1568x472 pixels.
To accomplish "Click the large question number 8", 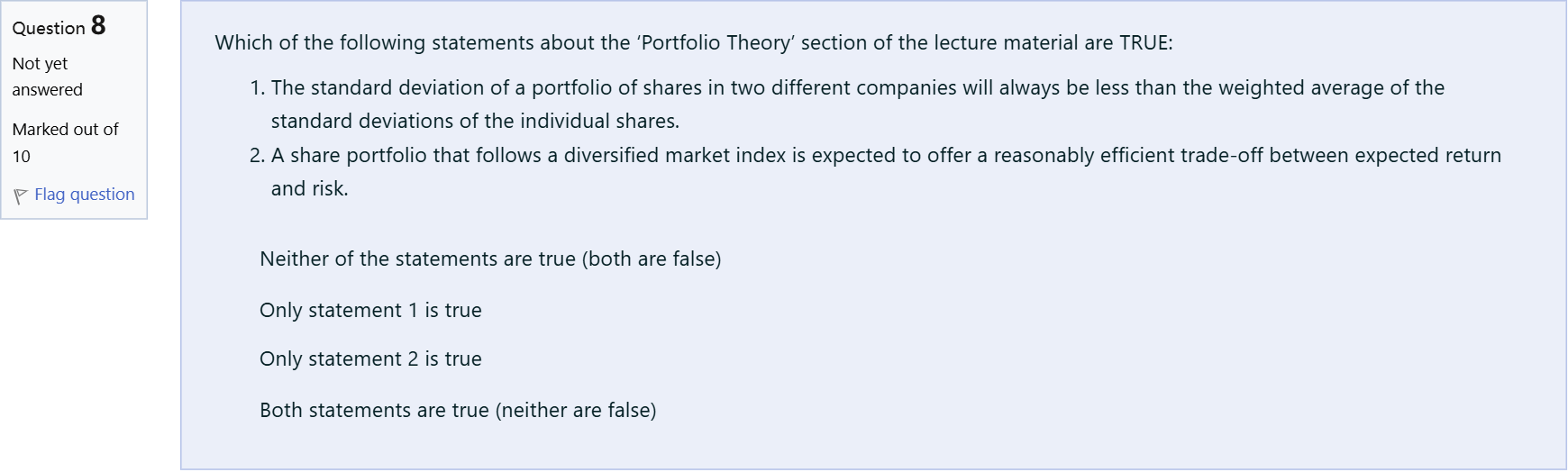I will tap(98, 25).
